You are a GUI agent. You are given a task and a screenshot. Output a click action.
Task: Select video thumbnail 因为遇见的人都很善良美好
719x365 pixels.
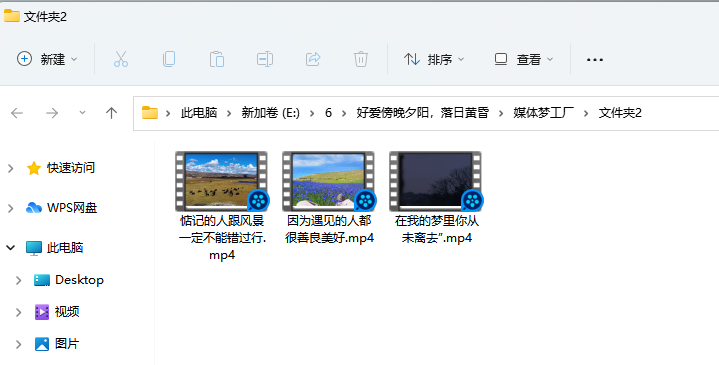coord(329,182)
